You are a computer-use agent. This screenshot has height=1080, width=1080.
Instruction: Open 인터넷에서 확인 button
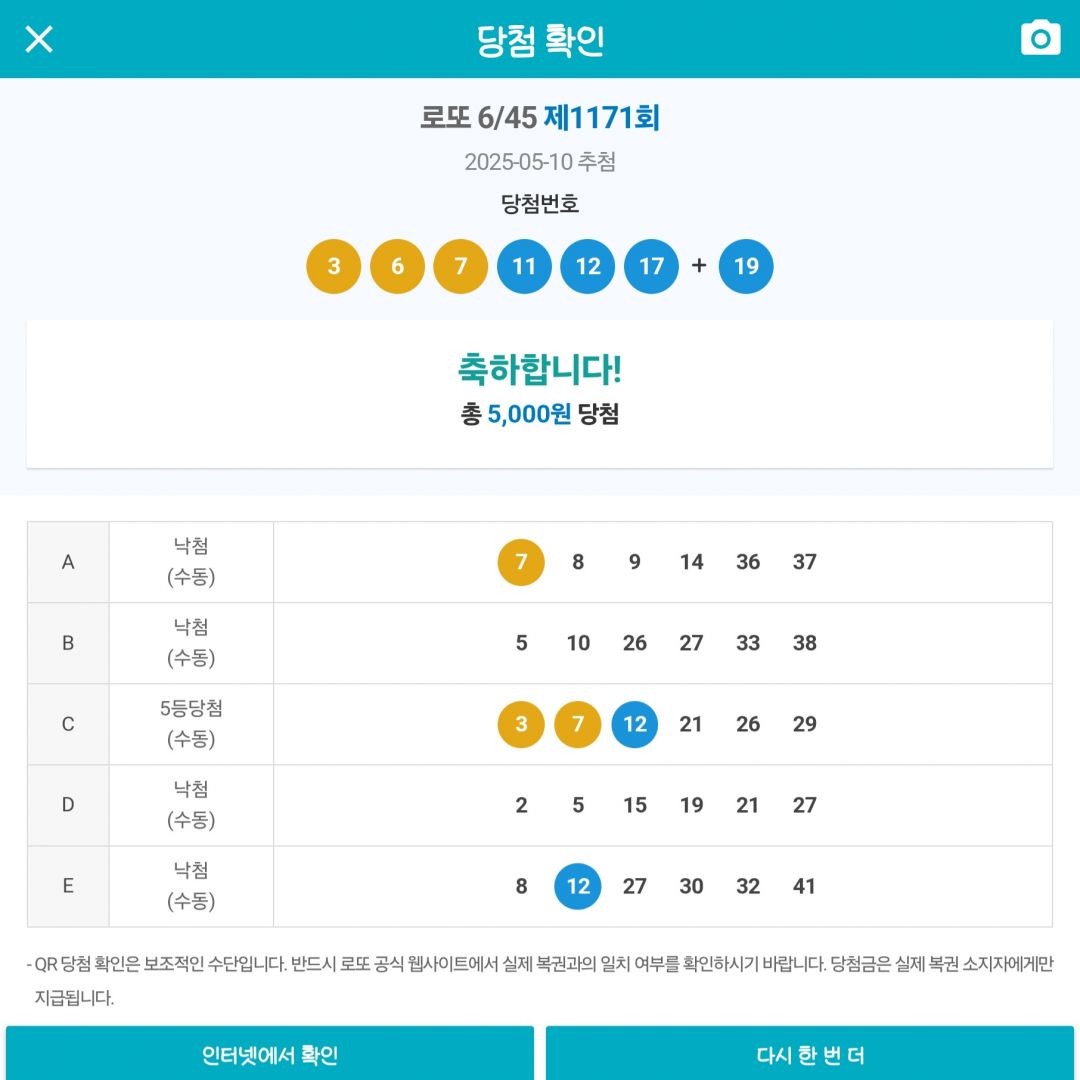[270, 1053]
